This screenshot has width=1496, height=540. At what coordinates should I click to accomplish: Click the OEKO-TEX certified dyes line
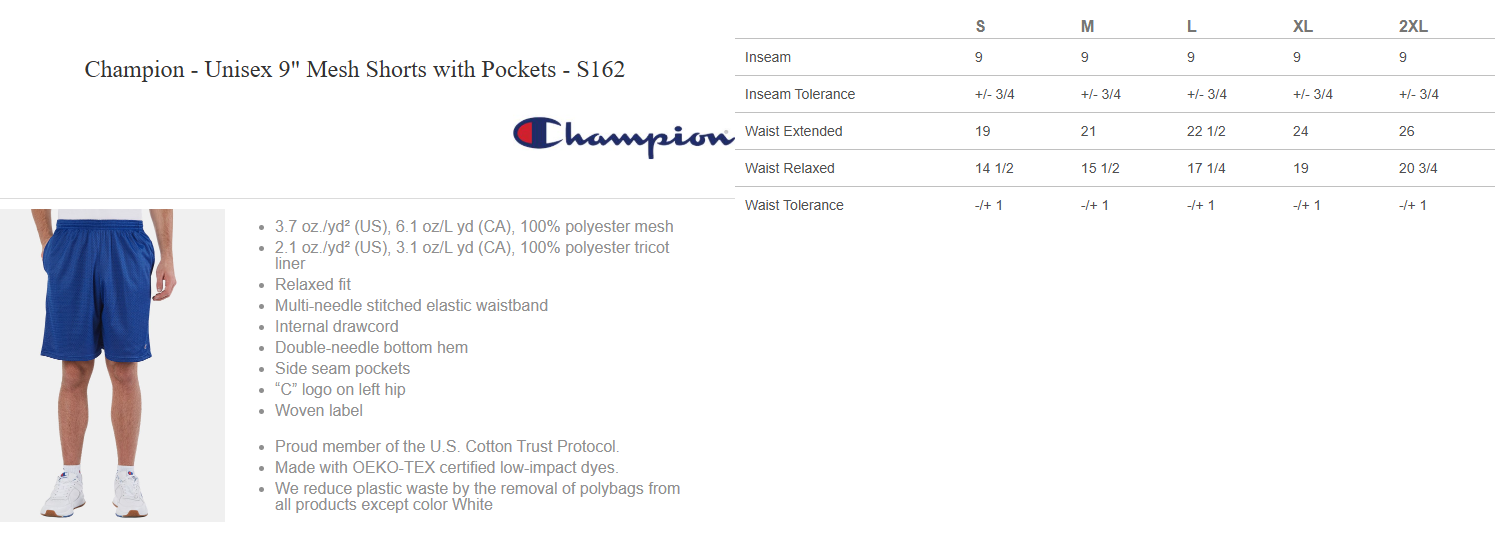pyautogui.click(x=446, y=468)
